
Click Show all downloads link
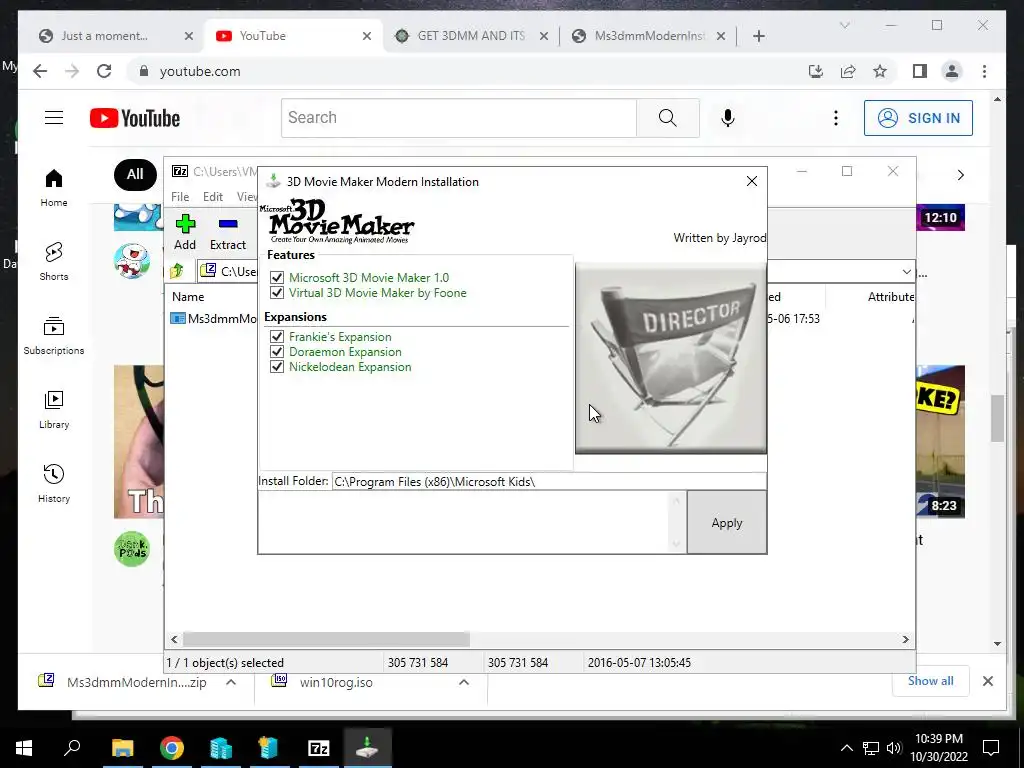931,680
